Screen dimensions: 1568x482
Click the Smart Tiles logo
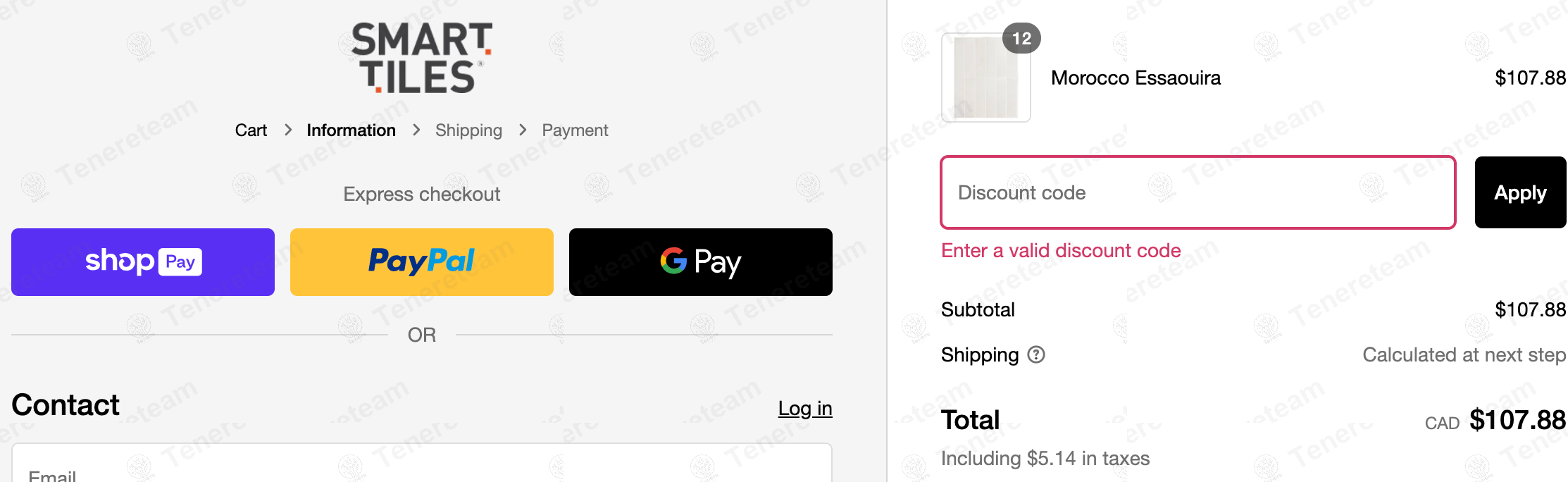[421, 58]
